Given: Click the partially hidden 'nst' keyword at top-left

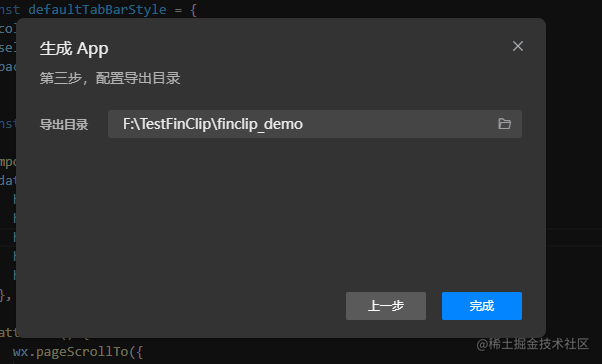Looking at the screenshot, I should tap(10, 9).
